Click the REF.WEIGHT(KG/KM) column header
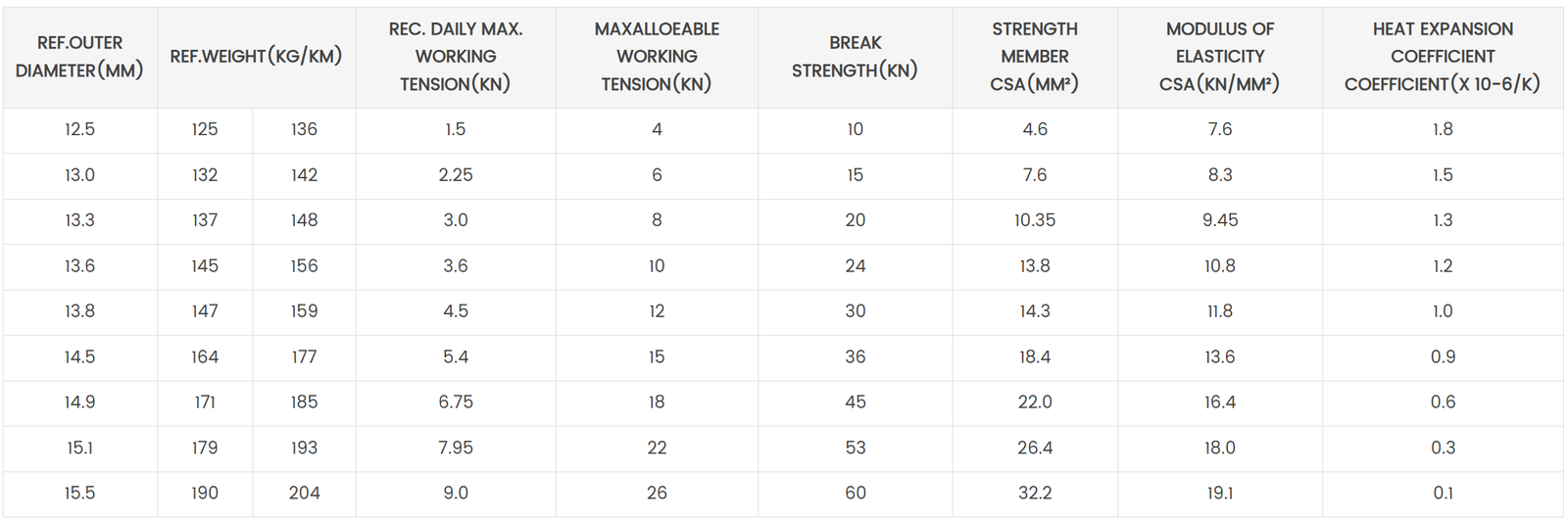 (256, 57)
